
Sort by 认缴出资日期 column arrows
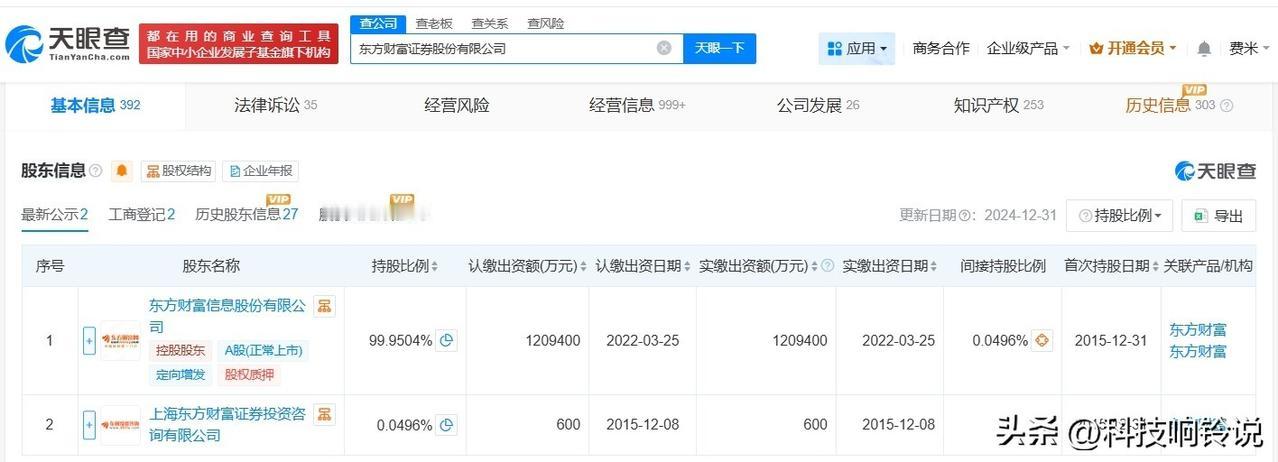tap(687, 266)
